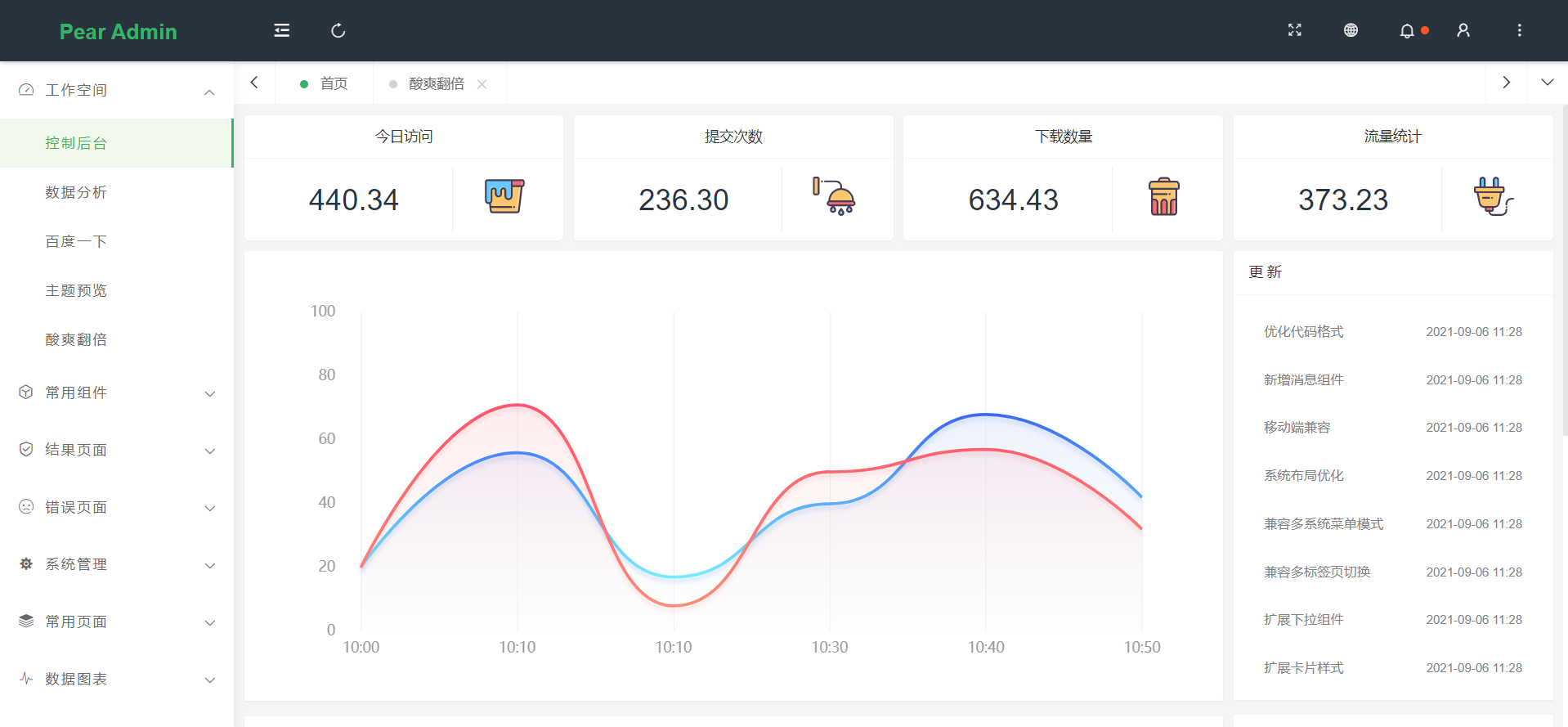Expand the 错误页面 menu chevron
This screenshot has width=1568, height=727.
pos(210,509)
